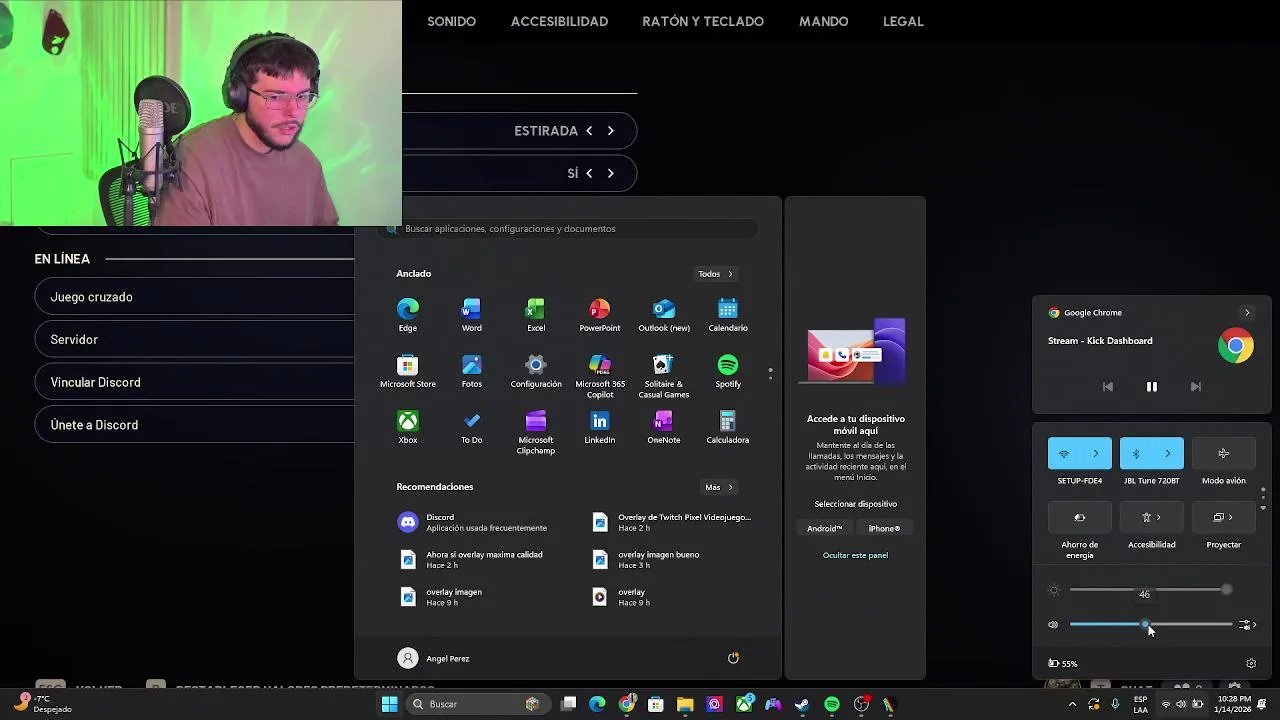Open the LinkedIn app
1280x720 pixels.
coord(600,427)
